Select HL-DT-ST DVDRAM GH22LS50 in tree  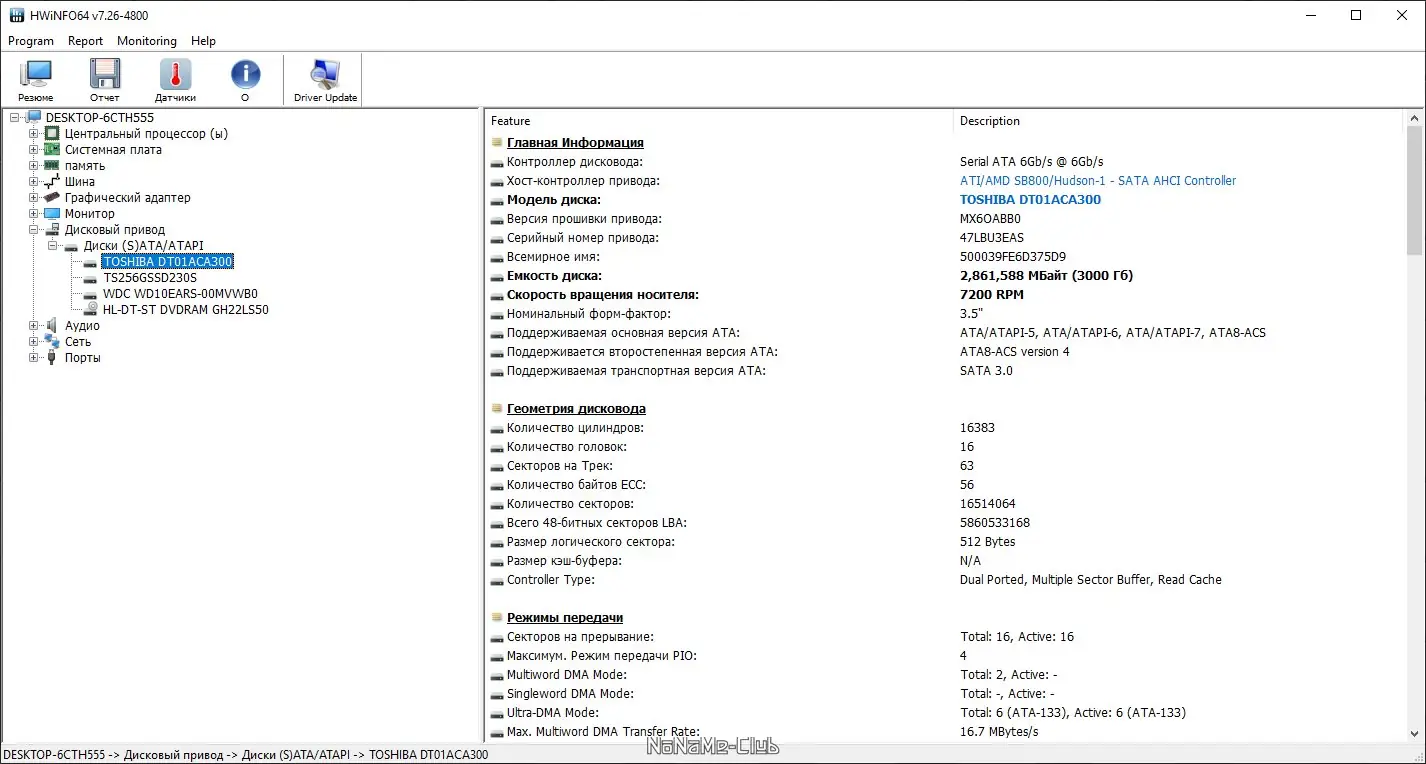coord(185,310)
